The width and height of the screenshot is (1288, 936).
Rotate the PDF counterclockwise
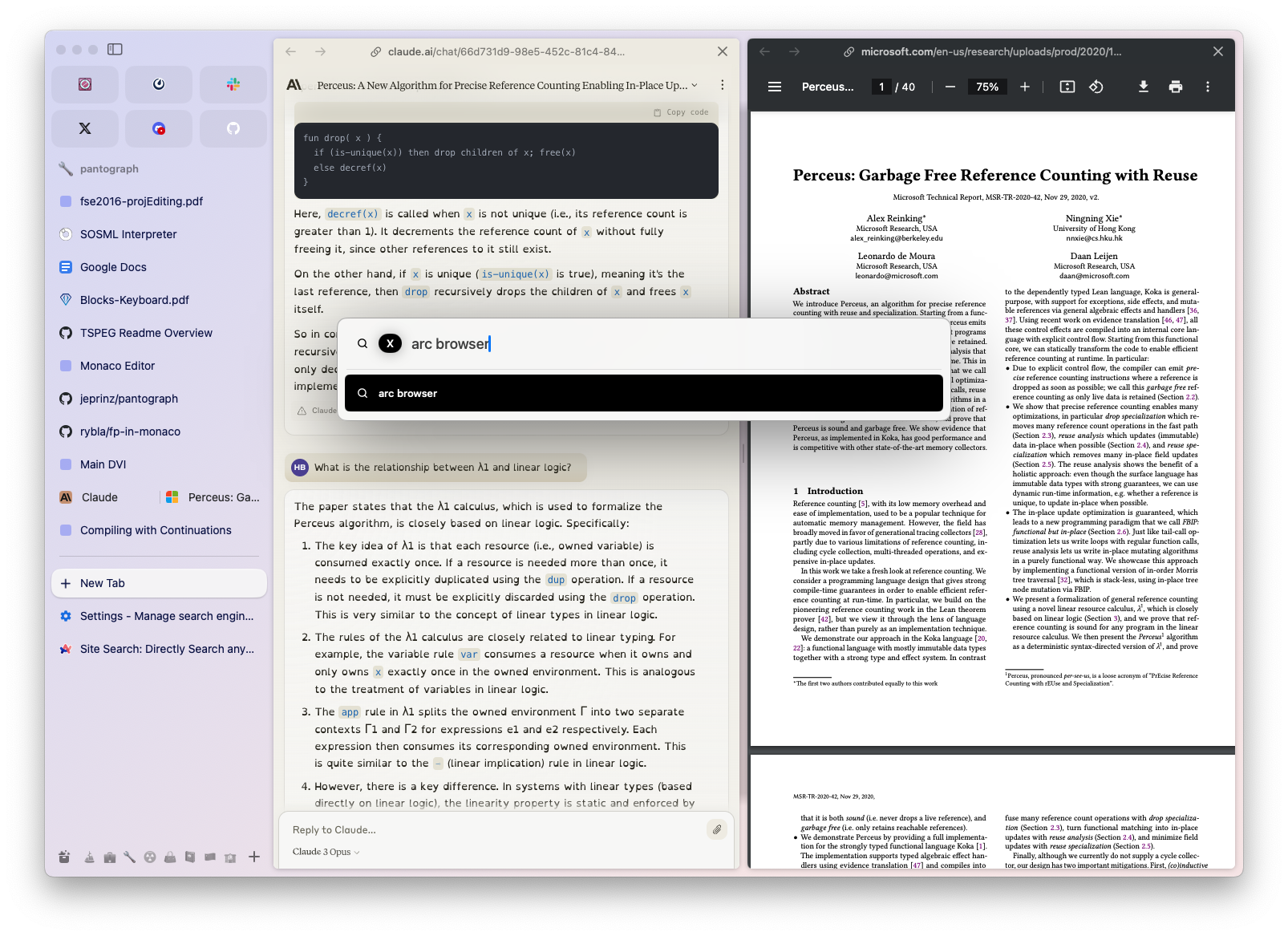pyautogui.click(x=1096, y=87)
